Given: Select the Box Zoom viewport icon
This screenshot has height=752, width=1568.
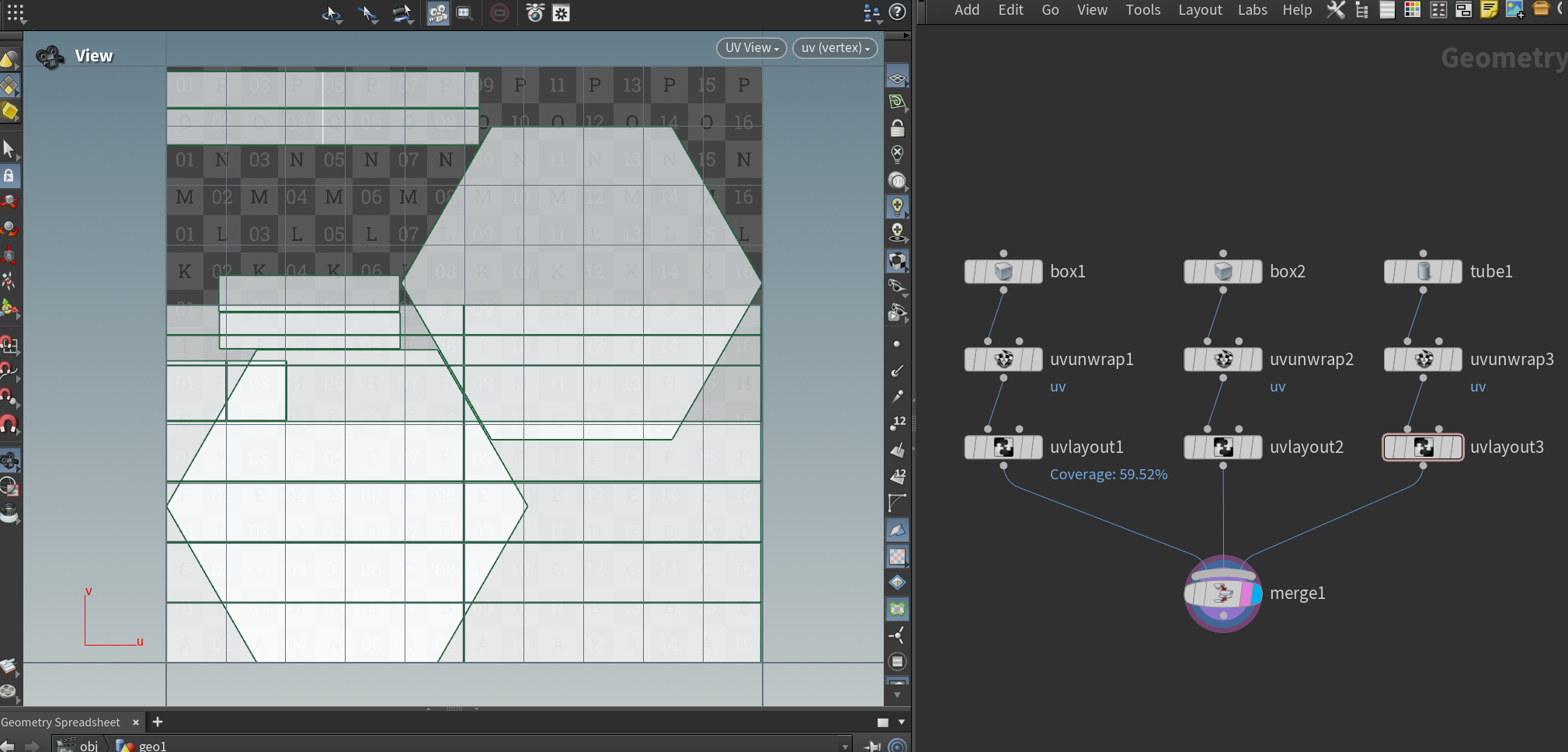Looking at the screenshot, I should [x=464, y=13].
